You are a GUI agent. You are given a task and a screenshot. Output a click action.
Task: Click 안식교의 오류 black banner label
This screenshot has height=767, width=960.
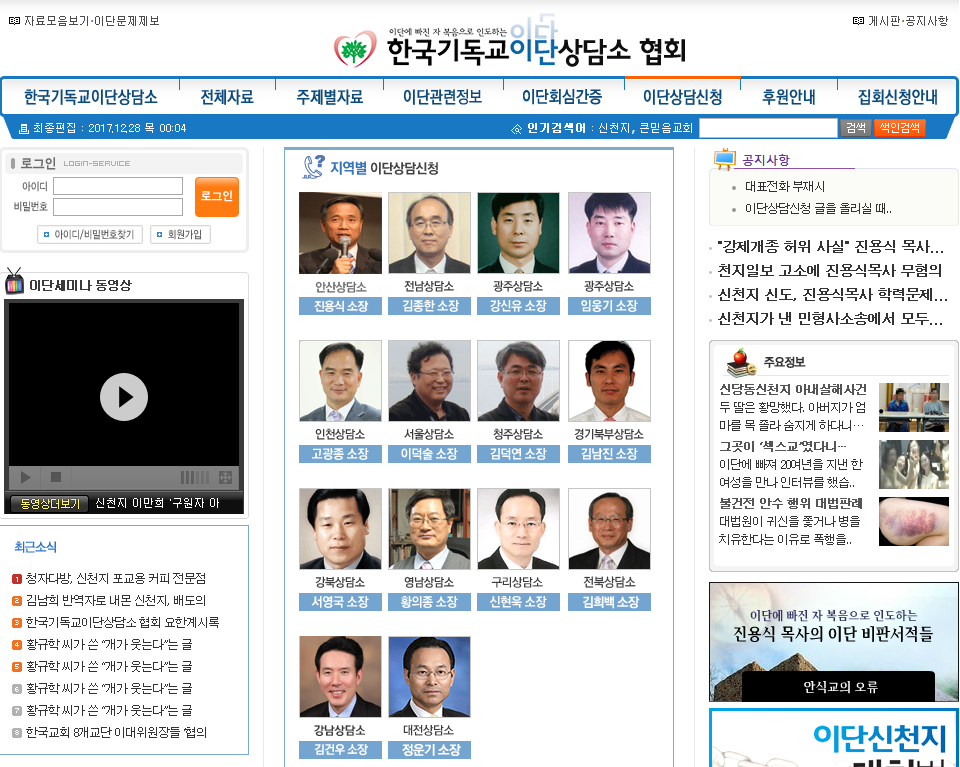click(x=840, y=687)
